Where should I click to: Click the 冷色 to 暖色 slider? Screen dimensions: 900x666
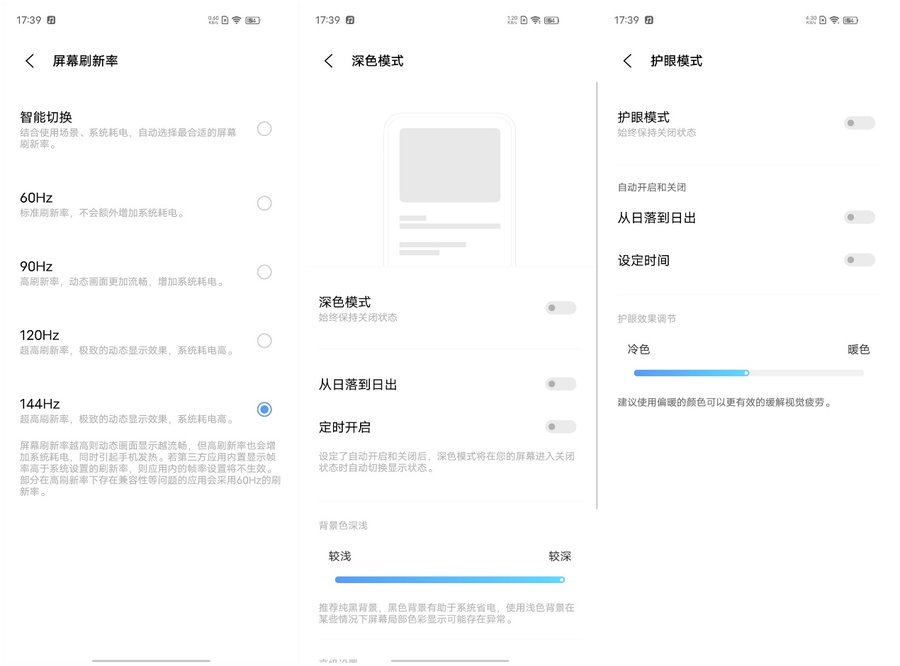pos(748,373)
